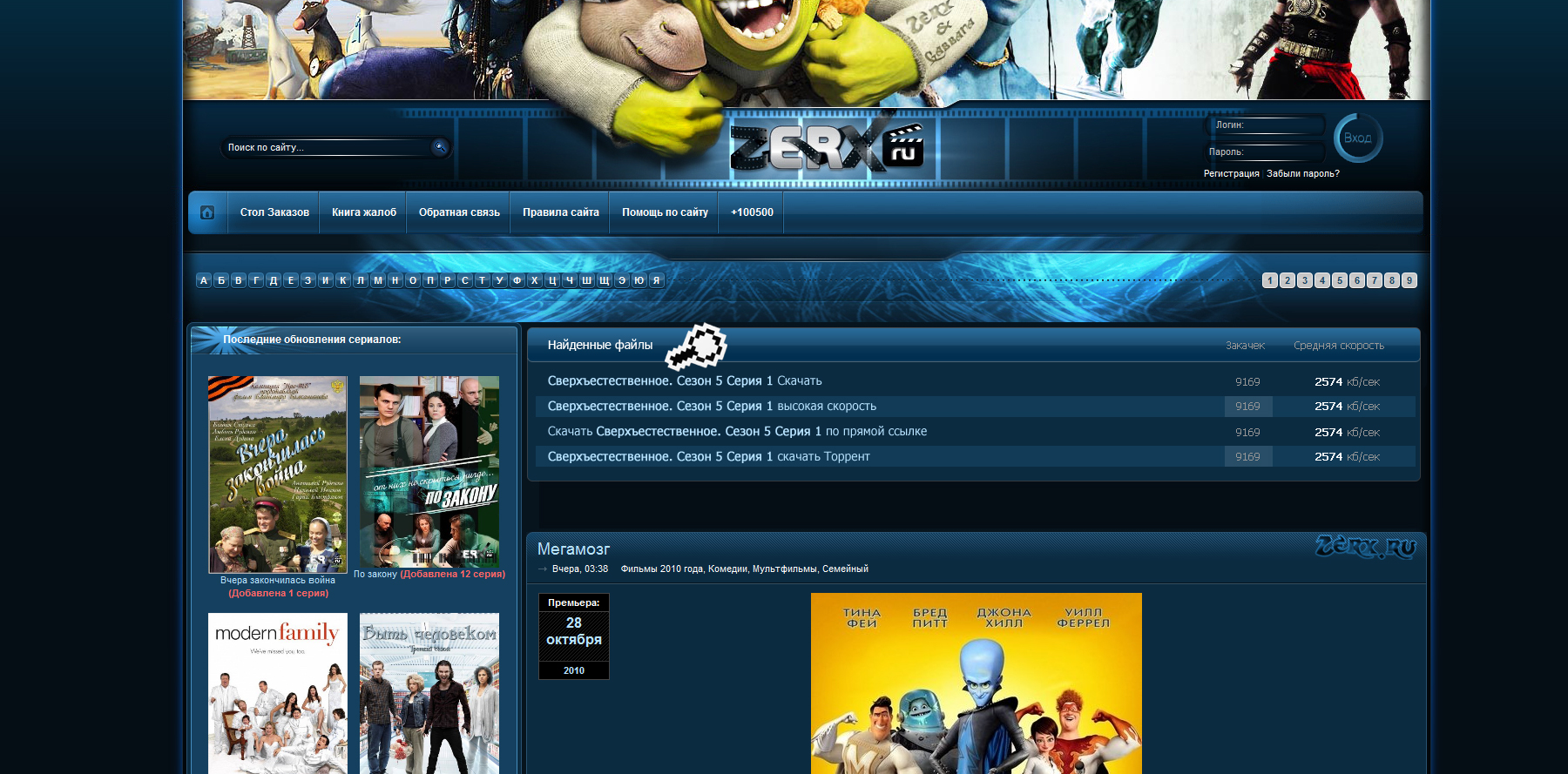Filter titles by letter Л
Viewport: 1568px width, 774px height.
(x=361, y=280)
